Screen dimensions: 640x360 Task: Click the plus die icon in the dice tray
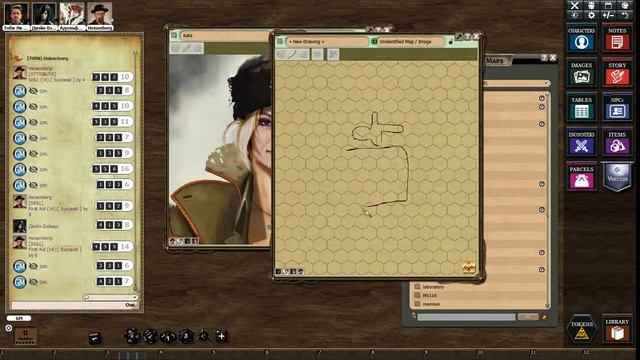[221, 336]
